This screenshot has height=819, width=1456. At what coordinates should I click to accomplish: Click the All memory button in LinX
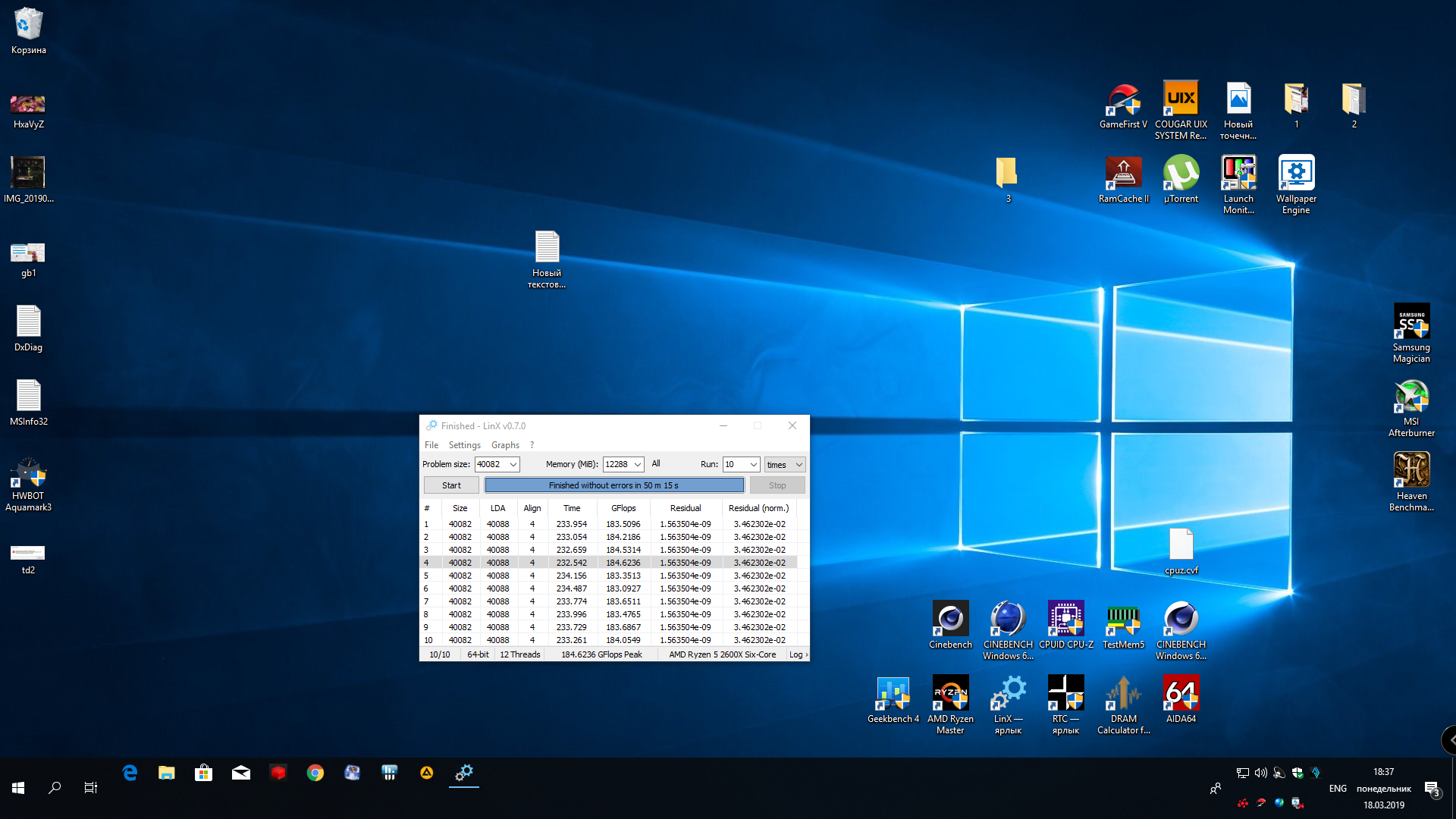656,464
